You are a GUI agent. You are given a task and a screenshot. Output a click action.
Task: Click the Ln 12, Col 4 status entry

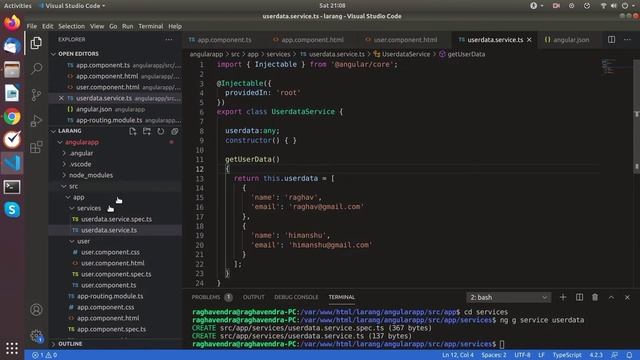tap(458, 355)
